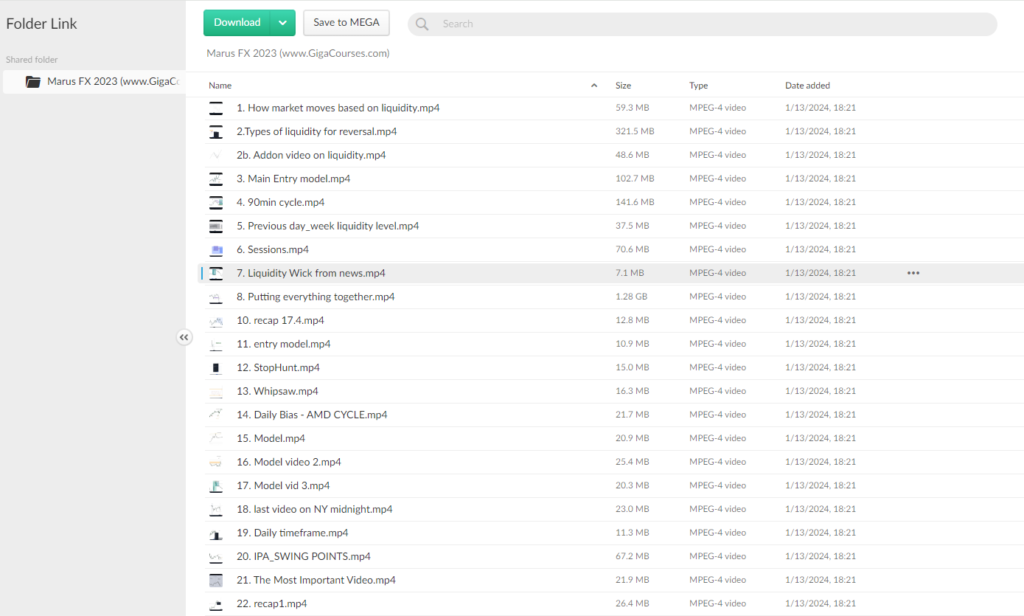Click the file icon for 17. Model vid 3.mp4

pos(216,486)
